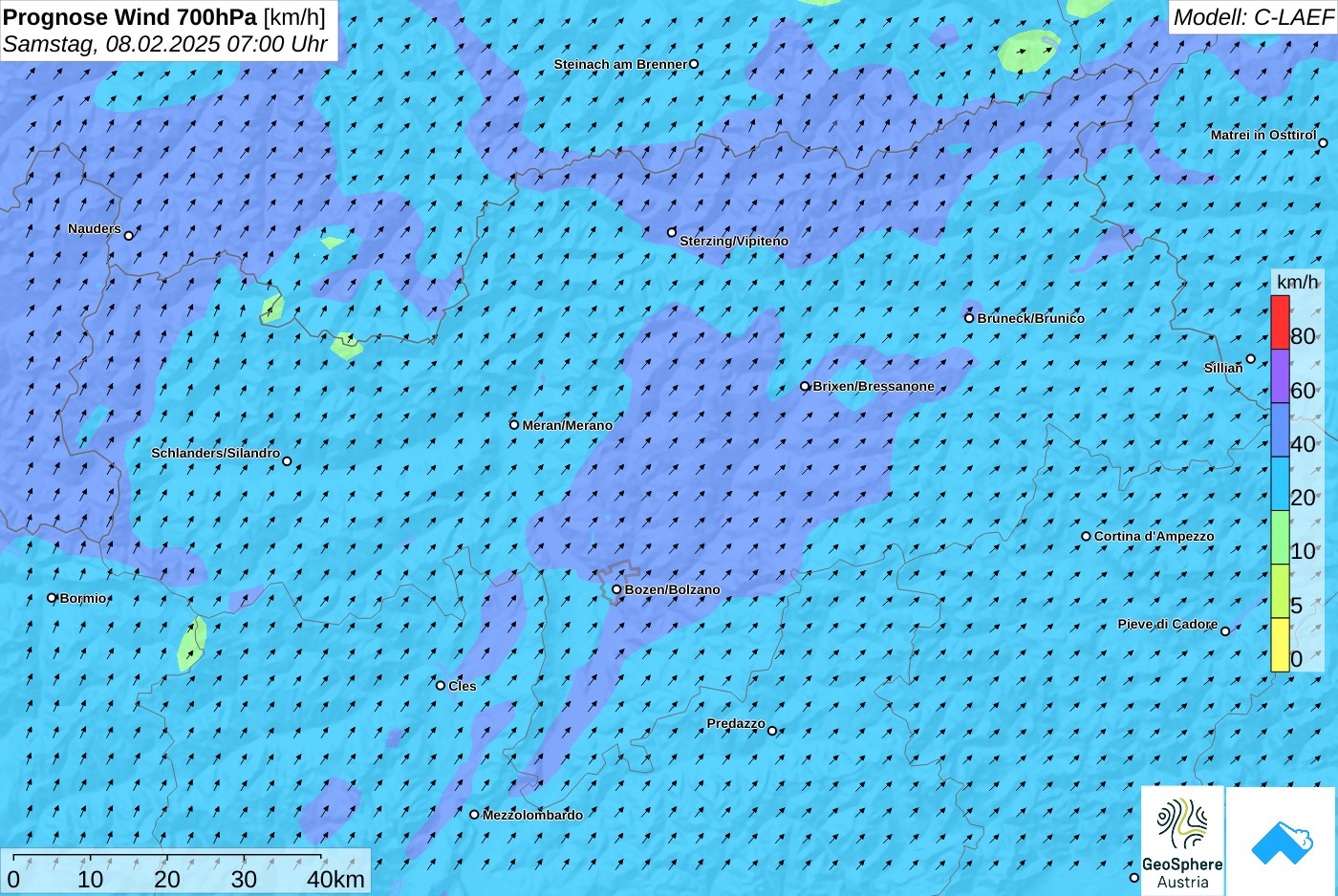Click the red swatch above the 80 km/h mark

1280,322
